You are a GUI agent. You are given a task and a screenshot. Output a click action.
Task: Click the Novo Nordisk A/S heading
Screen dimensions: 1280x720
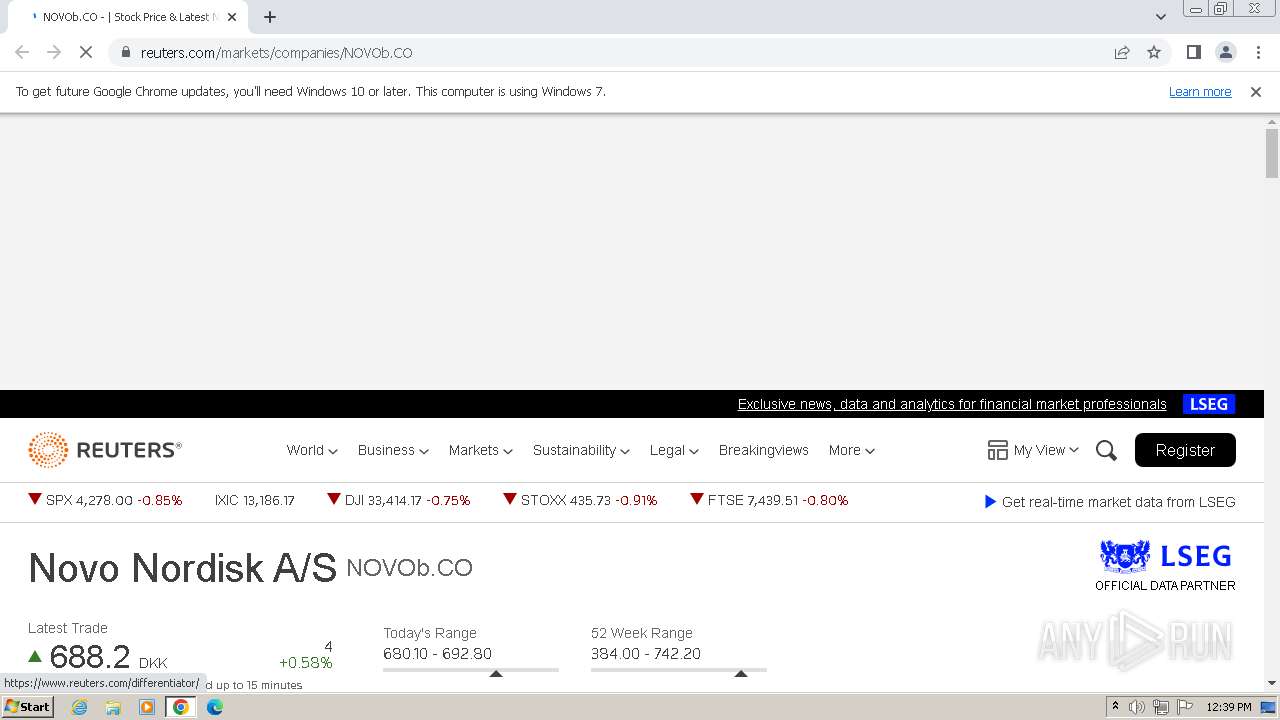point(182,568)
